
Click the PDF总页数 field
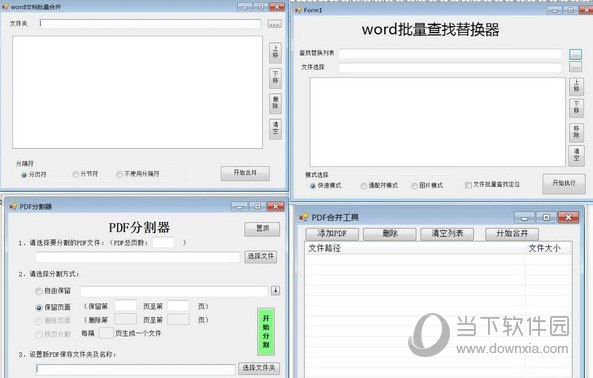[x=163, y=242]
